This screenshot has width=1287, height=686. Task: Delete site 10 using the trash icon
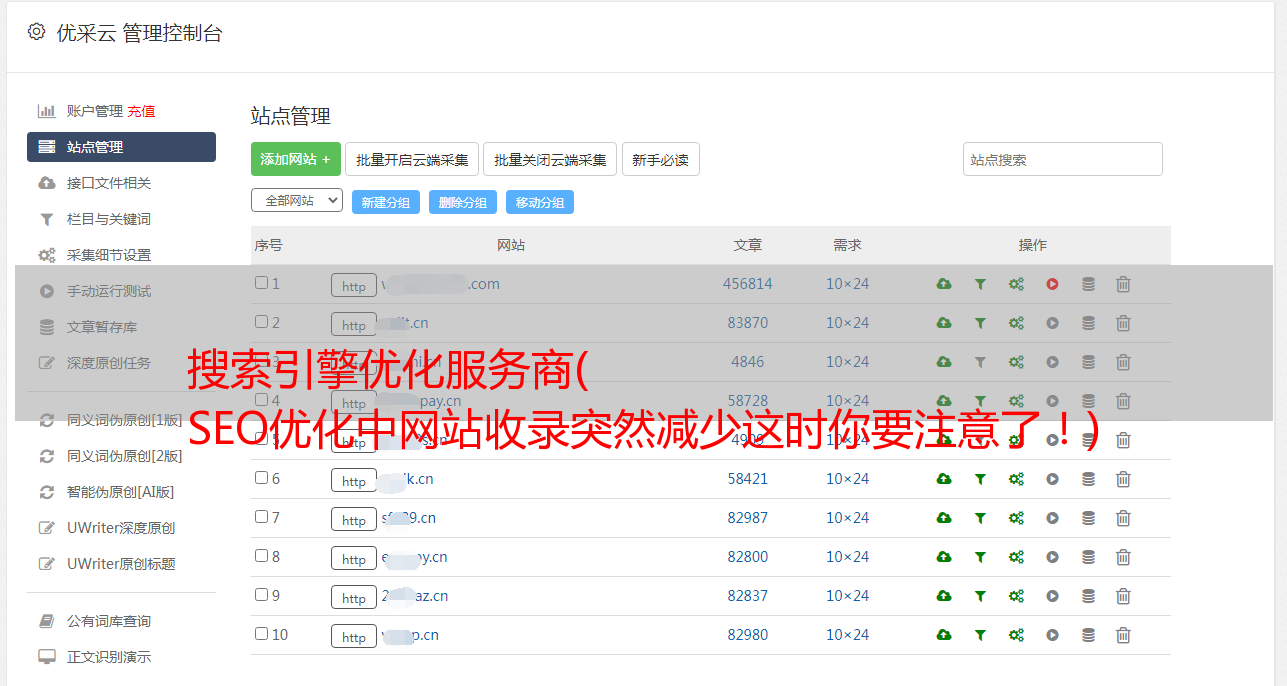(1123, 635)
